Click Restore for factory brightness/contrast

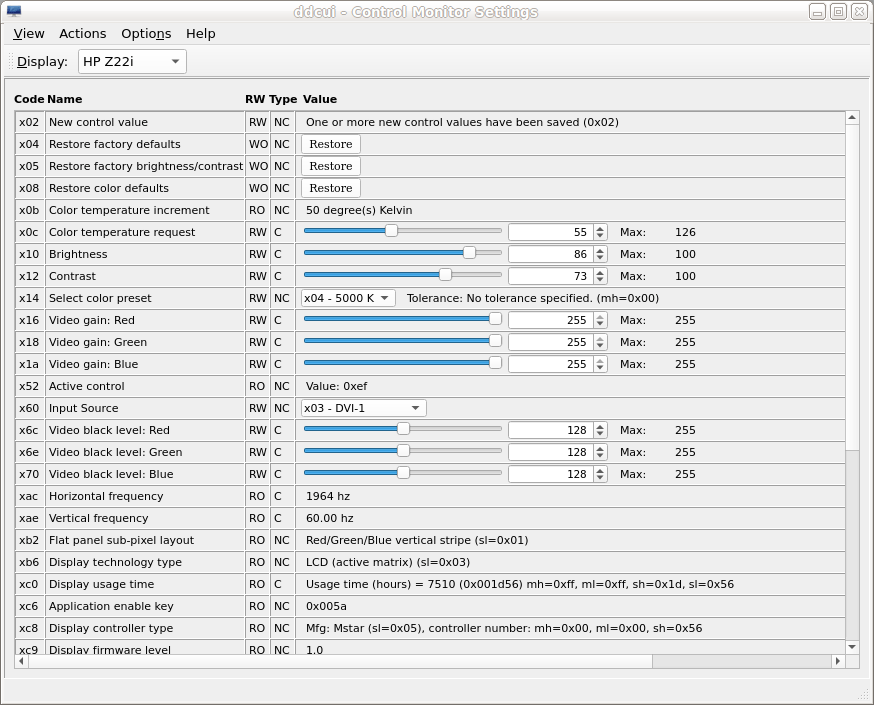pyautogui.click(x=330, y=165)
